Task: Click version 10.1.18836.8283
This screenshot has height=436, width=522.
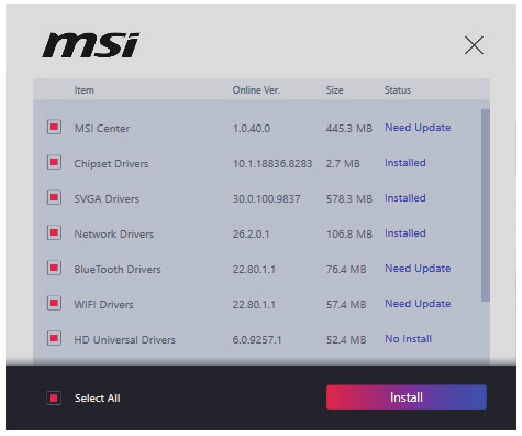Action: (x=272, y=163)
